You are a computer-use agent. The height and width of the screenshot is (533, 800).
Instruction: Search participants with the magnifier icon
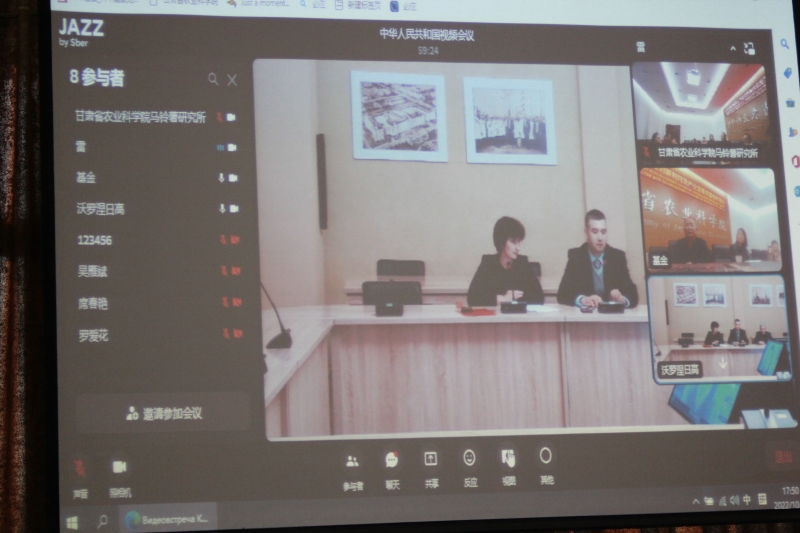point(213,80)
